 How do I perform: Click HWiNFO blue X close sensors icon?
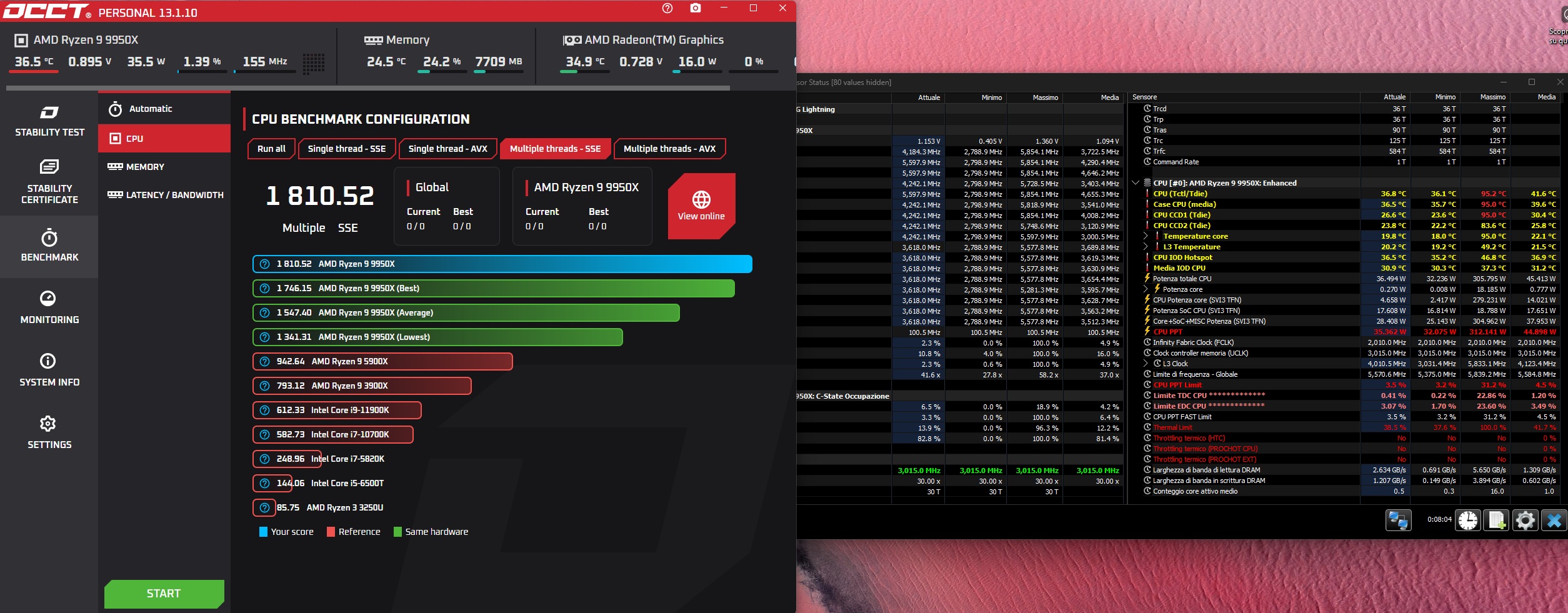point(1554,520)
